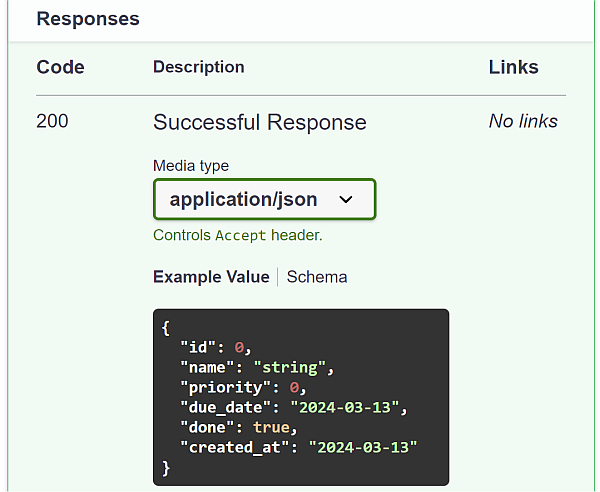Click the 200 response code

point(52,121)
